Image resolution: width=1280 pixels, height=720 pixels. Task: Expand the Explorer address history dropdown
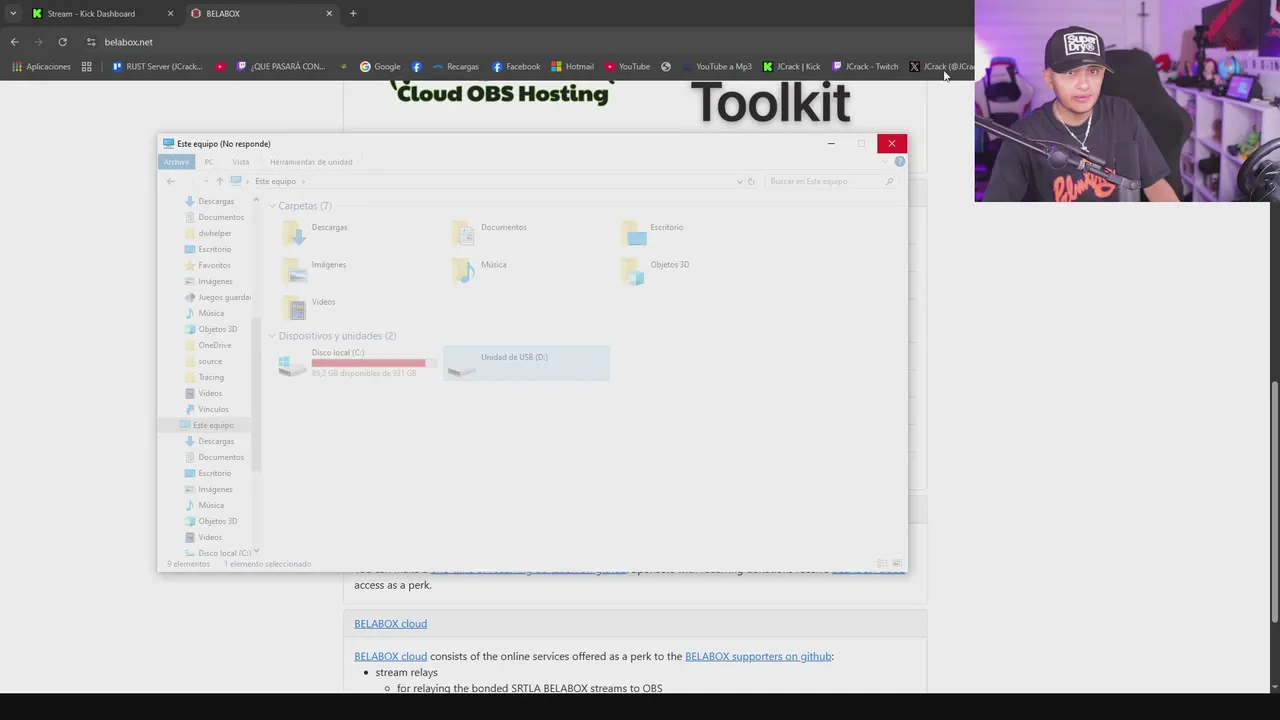(740, 181)
